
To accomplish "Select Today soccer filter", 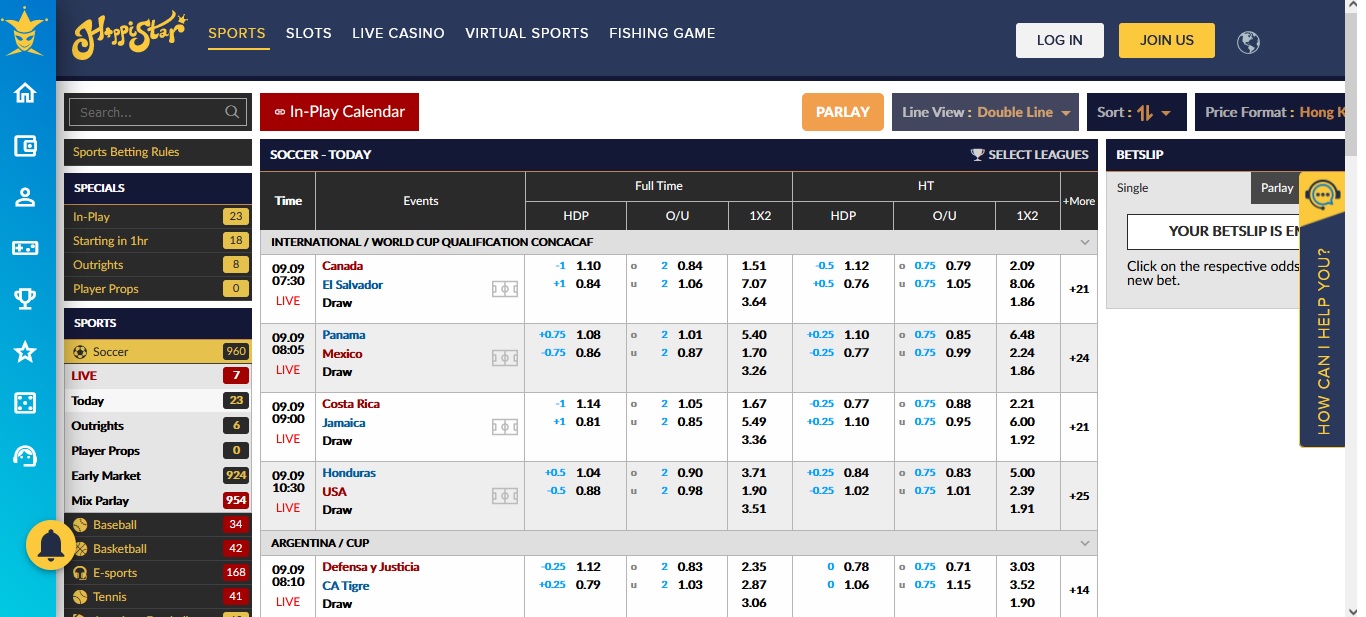I will pyautogui.click(x=158, y=401).
